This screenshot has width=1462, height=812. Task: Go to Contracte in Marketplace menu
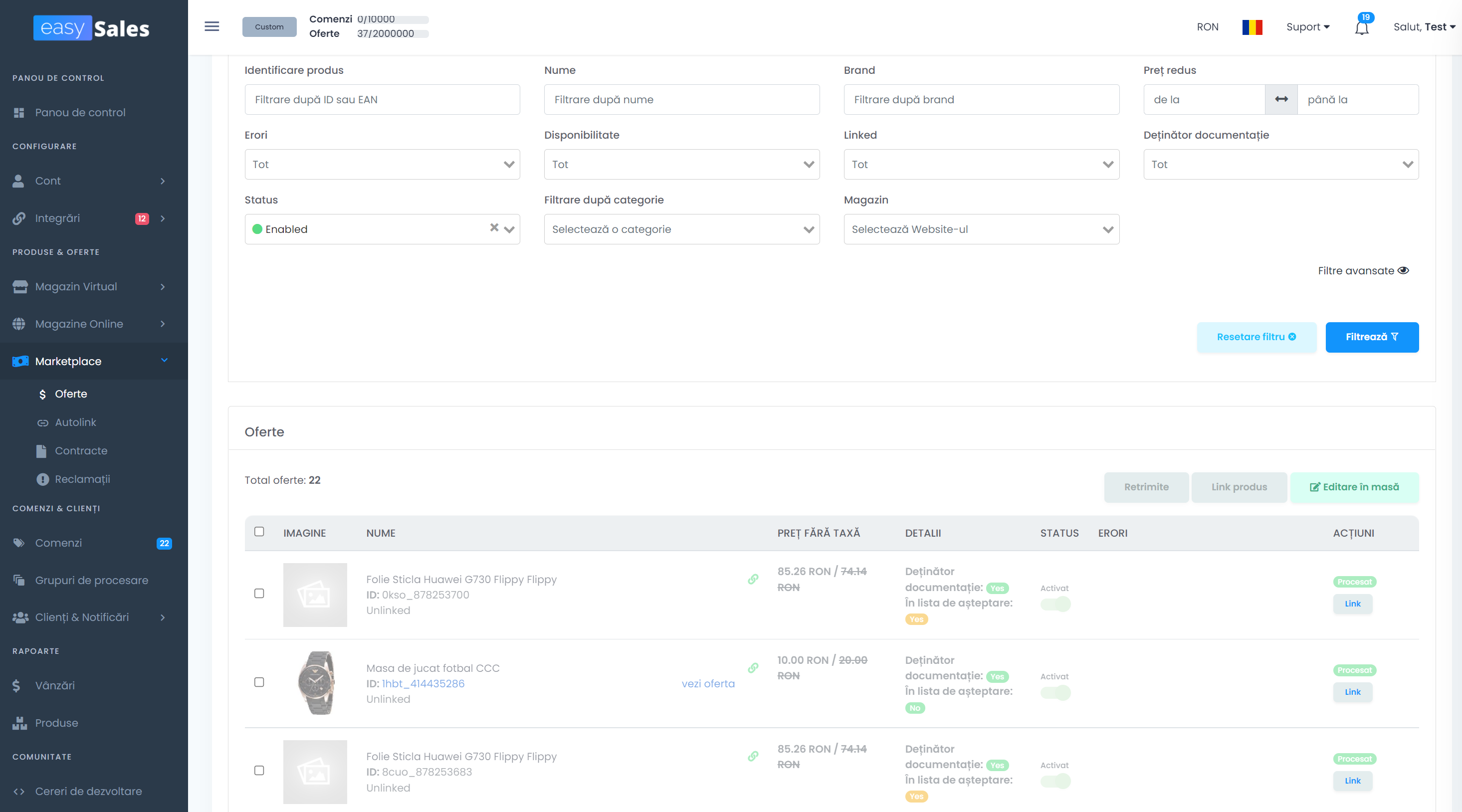pos(81,450)
